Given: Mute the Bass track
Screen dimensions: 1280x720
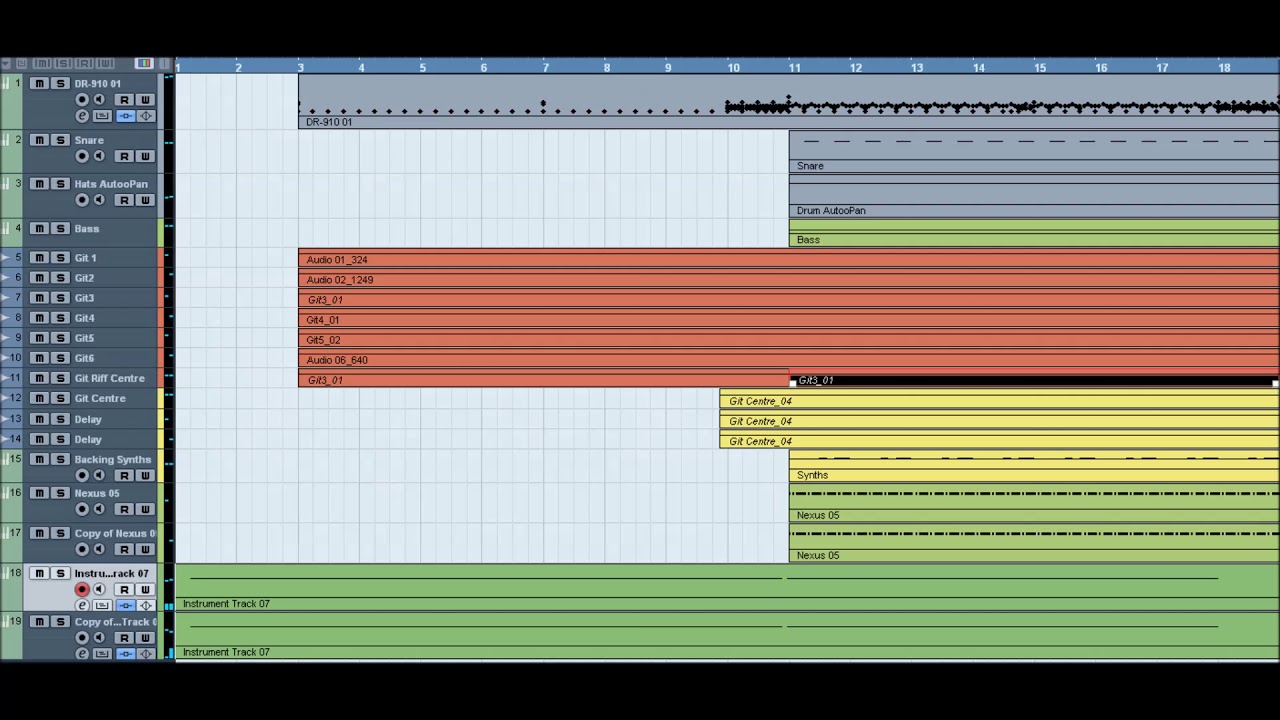Looking at the screenshot, I should [x=39, y=229].
